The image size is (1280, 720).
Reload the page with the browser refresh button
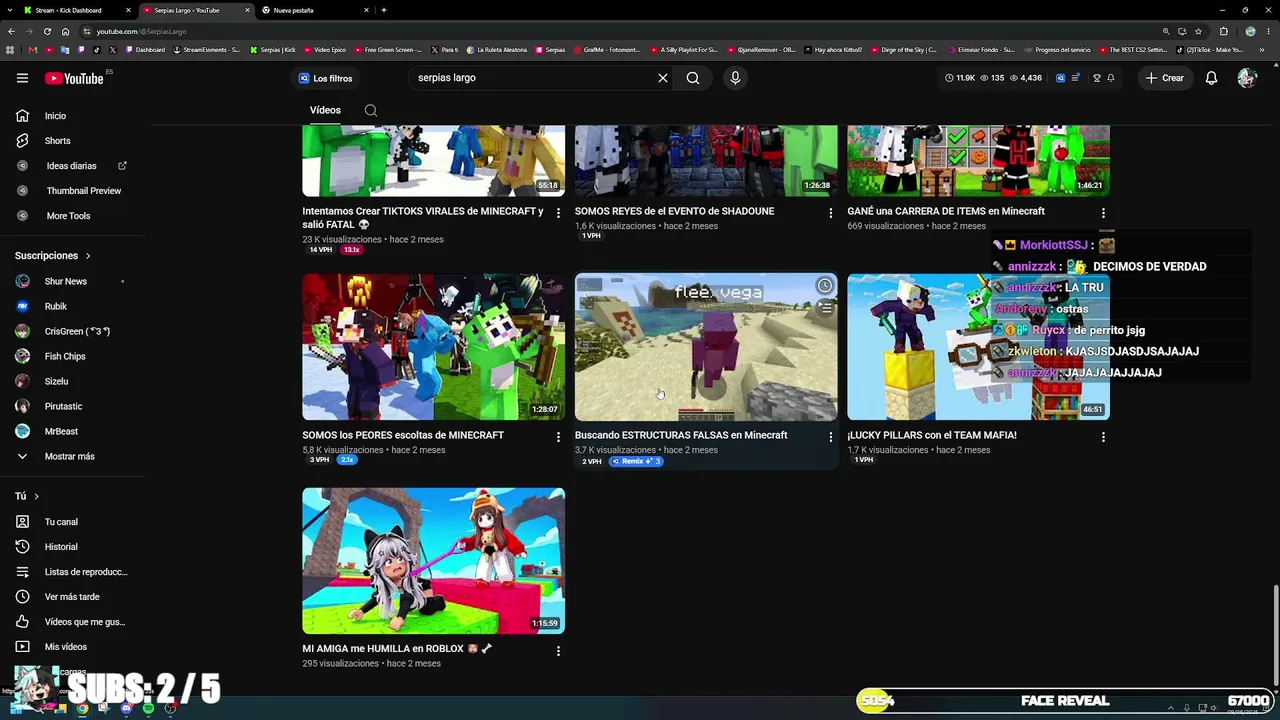(46, 31)
